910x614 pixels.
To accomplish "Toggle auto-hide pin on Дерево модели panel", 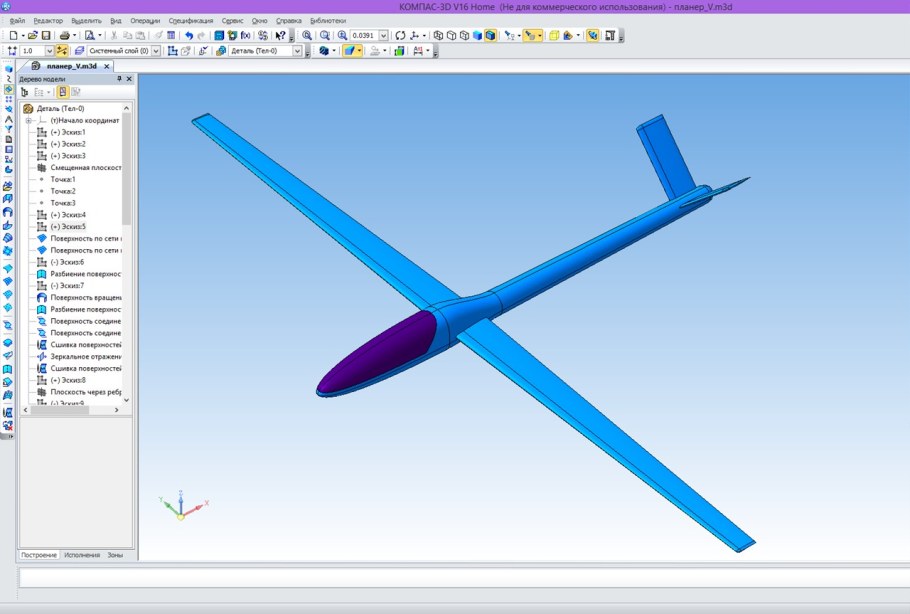I will coord(121,78).
